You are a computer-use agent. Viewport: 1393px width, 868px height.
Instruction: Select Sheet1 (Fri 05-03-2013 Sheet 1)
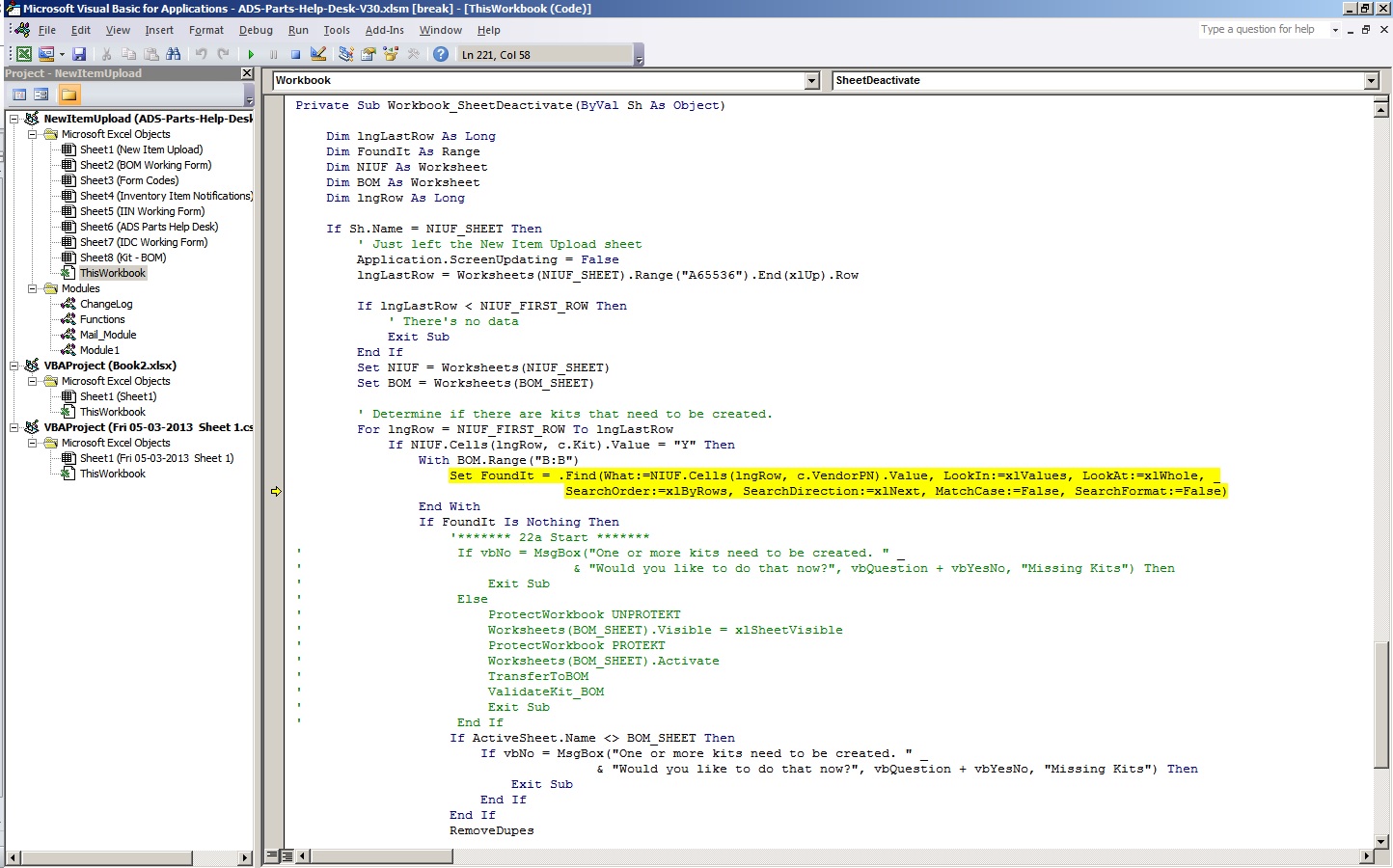tap(156, 458)
